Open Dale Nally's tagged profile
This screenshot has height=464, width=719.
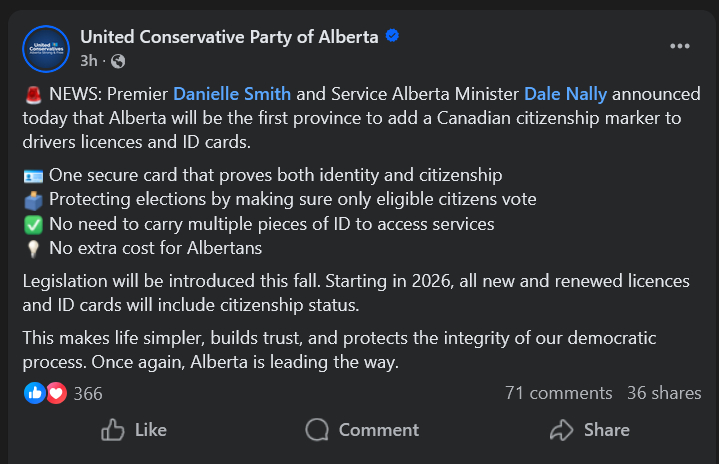click(565, 94)
